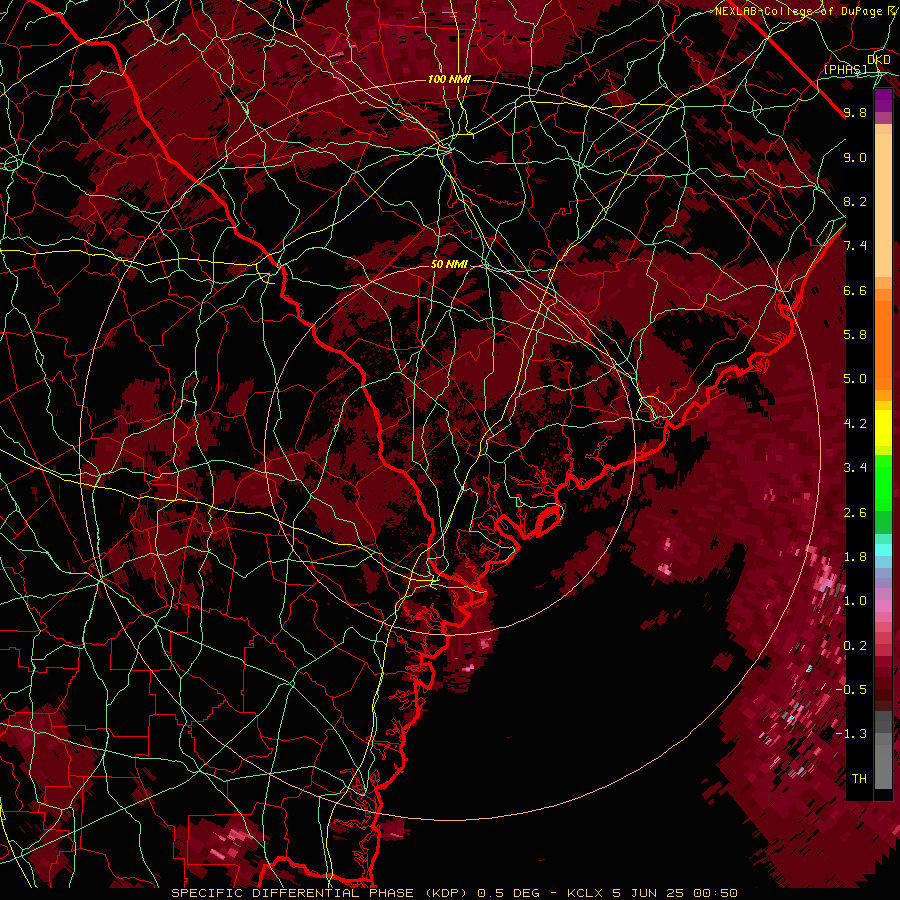
Task: Click the [PHAS] label above color scale
Action: [x=846, y=69]
